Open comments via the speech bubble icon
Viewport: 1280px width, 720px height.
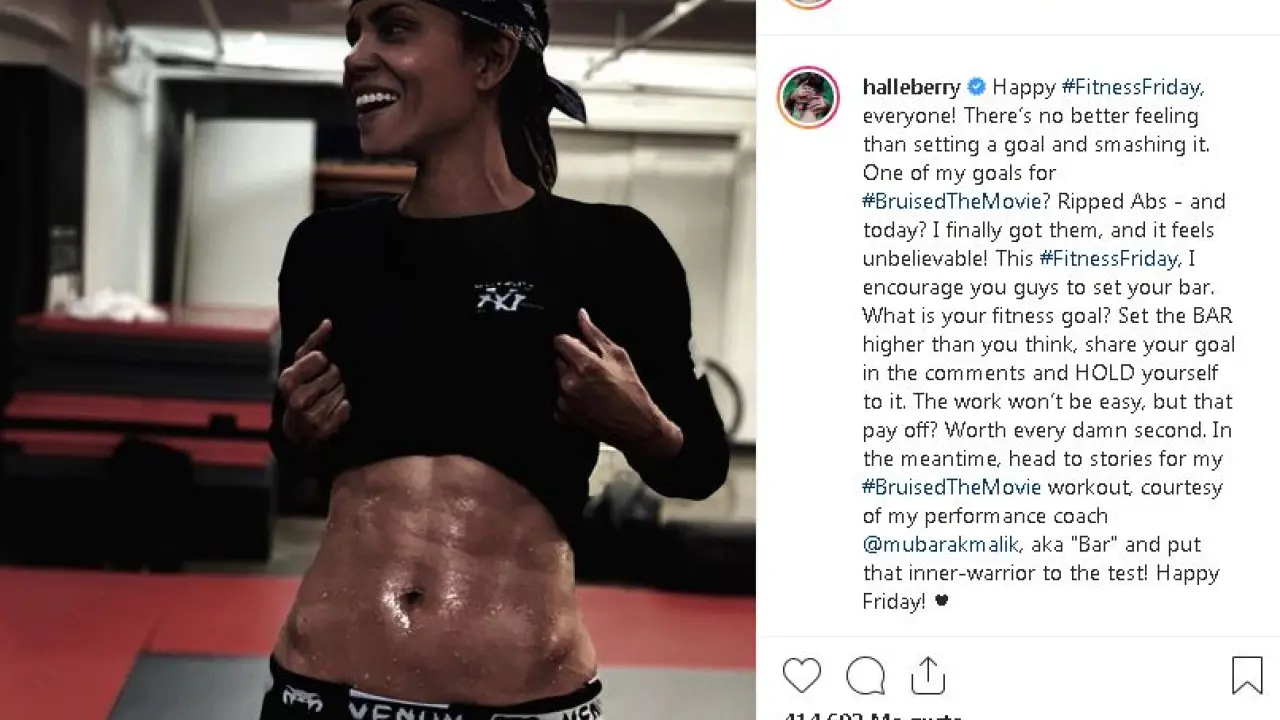865,675
